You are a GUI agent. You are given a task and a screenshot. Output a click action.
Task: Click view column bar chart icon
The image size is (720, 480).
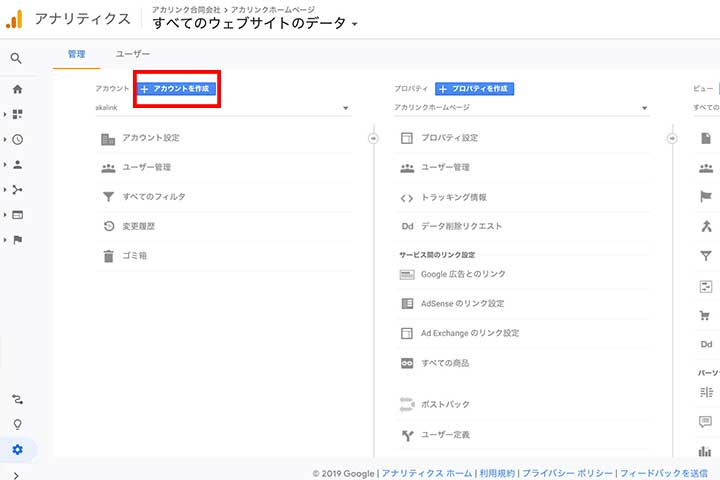(x=705, y=452)
